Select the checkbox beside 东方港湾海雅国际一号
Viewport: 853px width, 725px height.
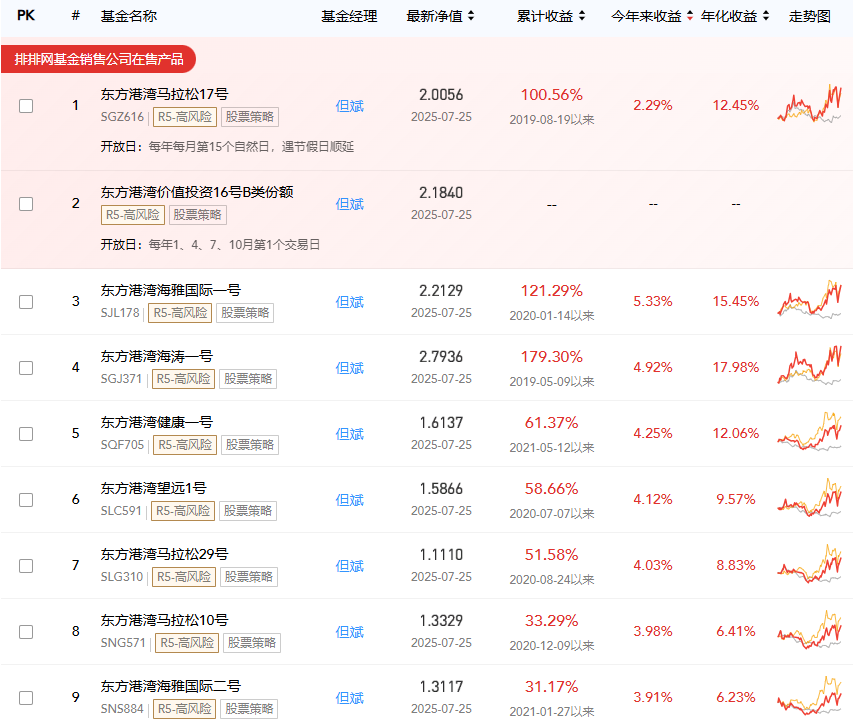(26, 302)
